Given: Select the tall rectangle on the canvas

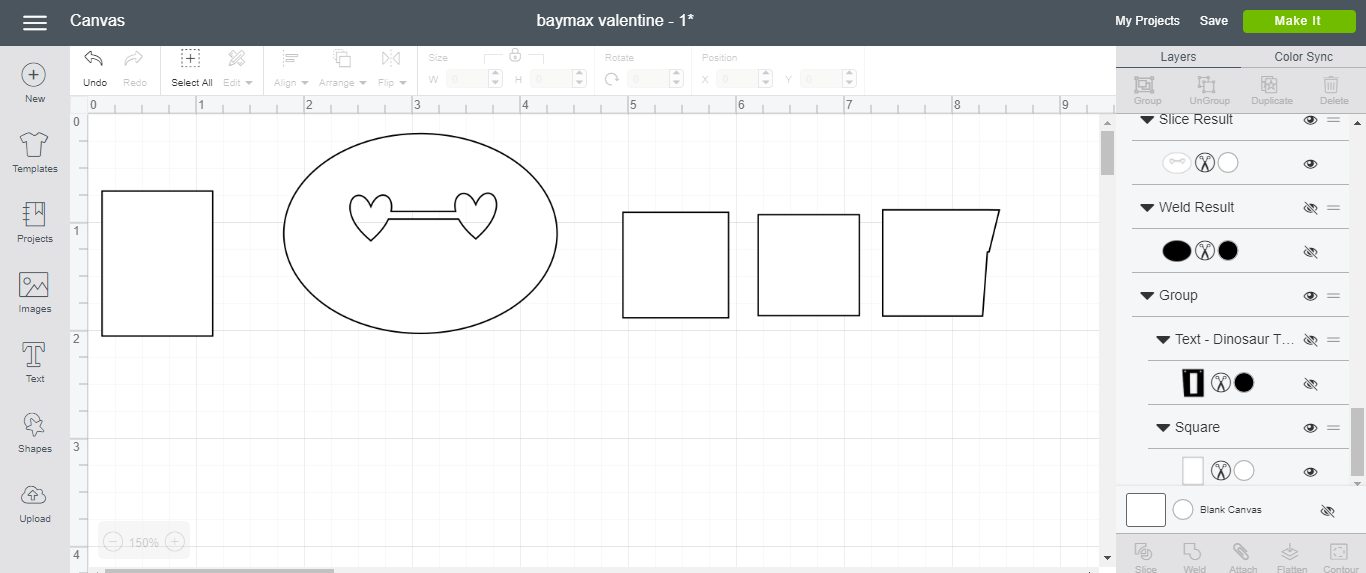Looking at the screenshot, I should pyautogui.click(x=157, y=263).
